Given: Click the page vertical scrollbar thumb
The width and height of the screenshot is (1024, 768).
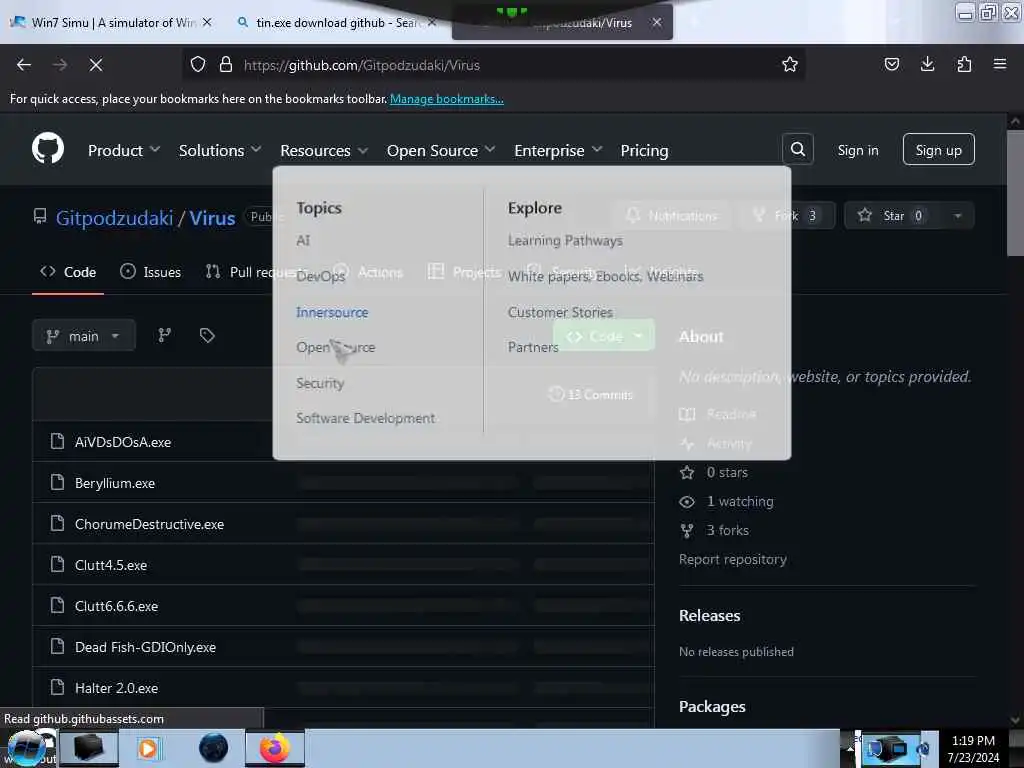Looking at the screenshot, I should pyautogui.click(x=1014, y=193).
